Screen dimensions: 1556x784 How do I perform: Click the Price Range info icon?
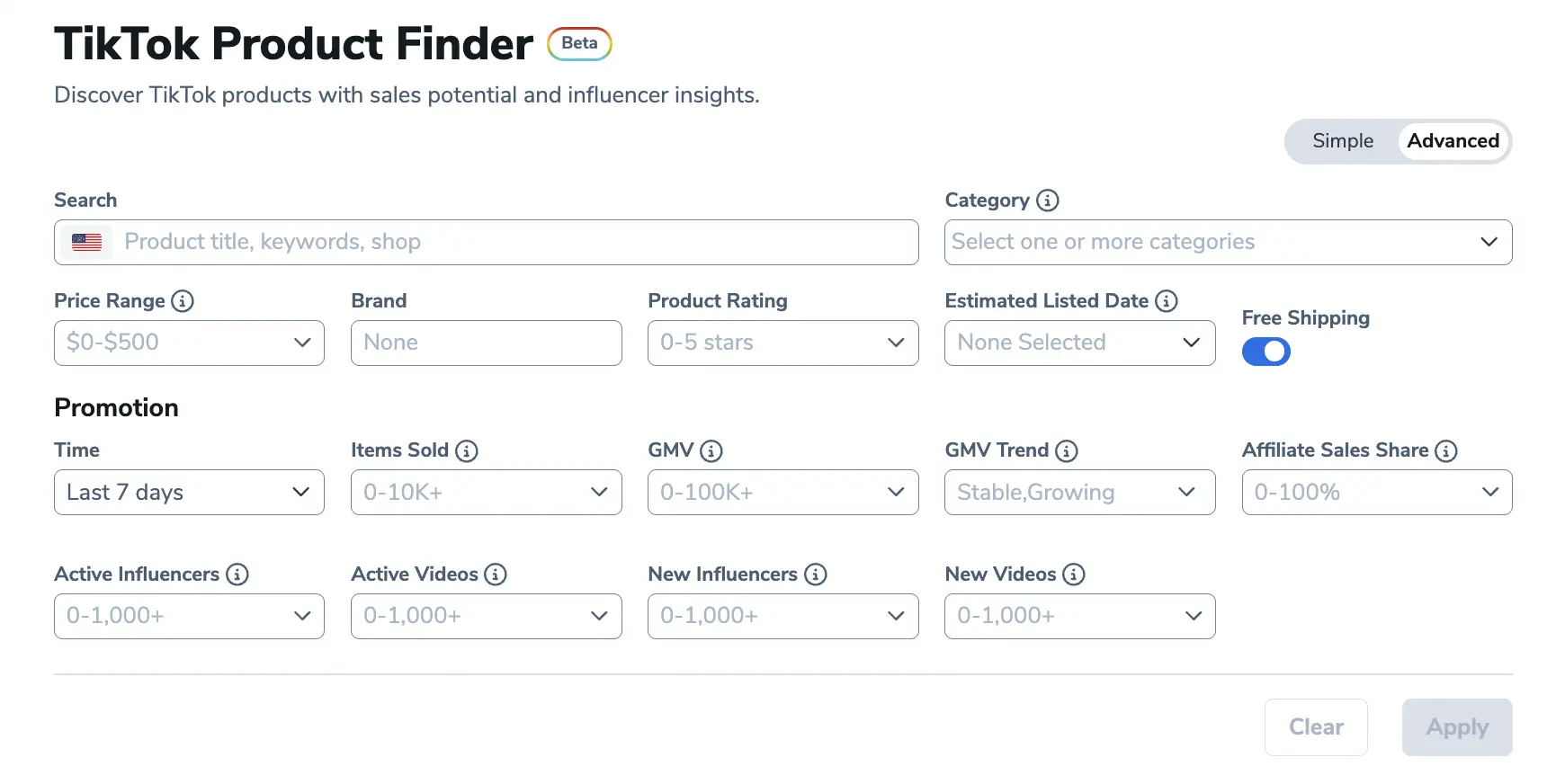point(183,301)
